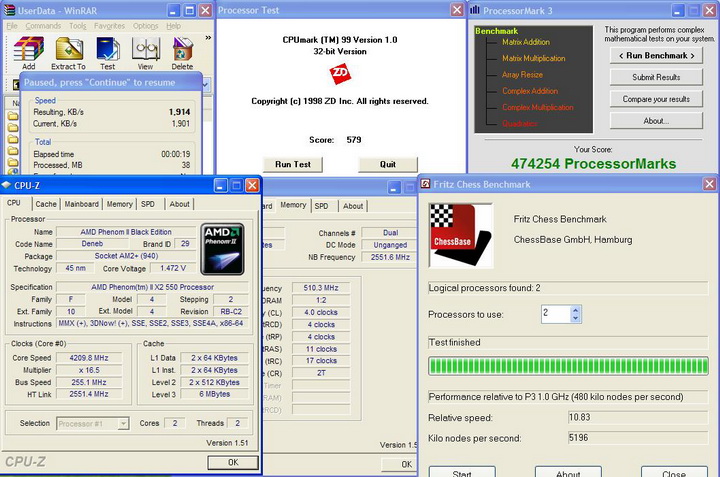Click the View icon in WinRAR toolbar
This screenshot has height=477, width=720.
[x=145, y=53]
